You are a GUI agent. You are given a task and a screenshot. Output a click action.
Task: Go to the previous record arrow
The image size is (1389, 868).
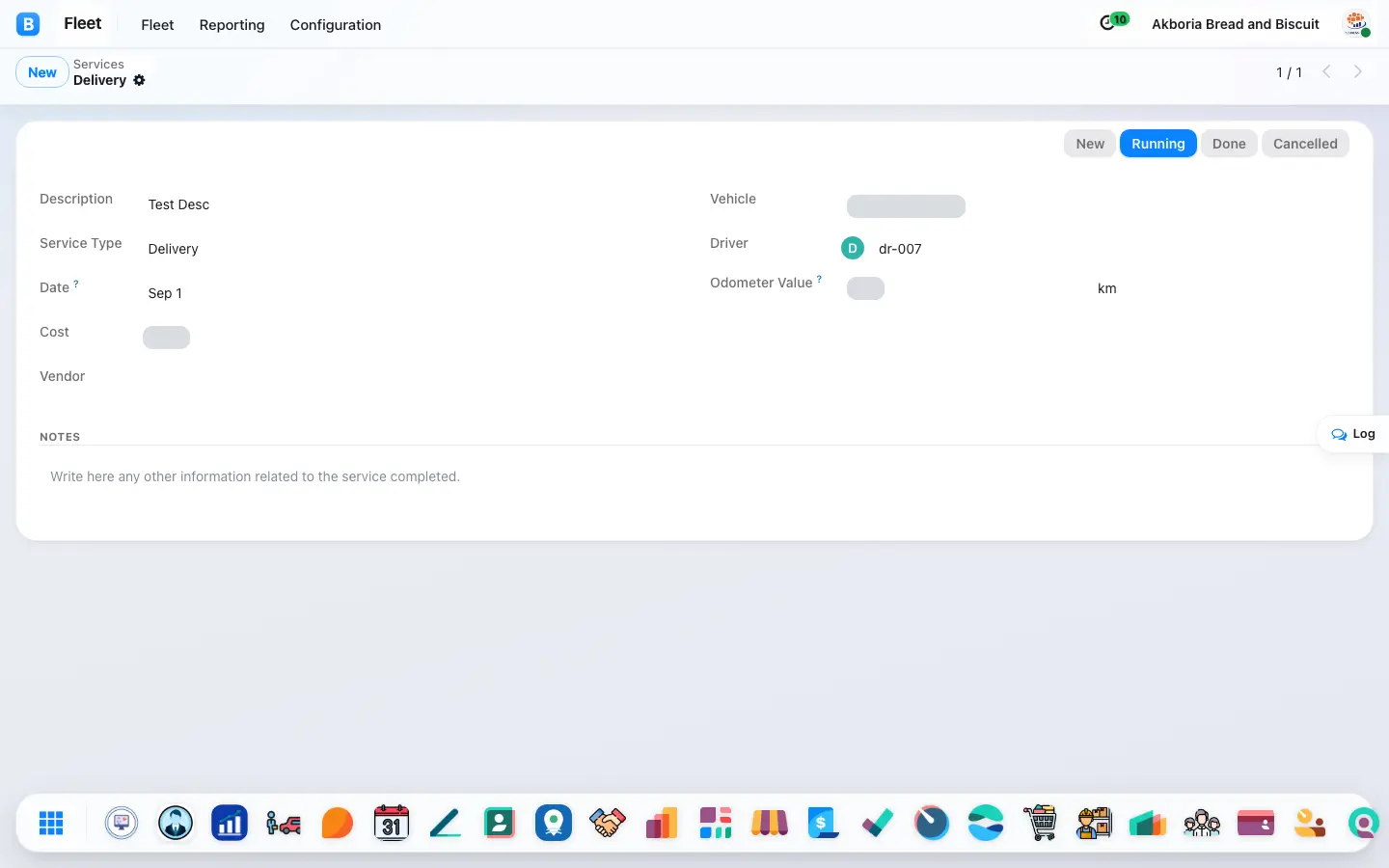tap(1327, 71)
